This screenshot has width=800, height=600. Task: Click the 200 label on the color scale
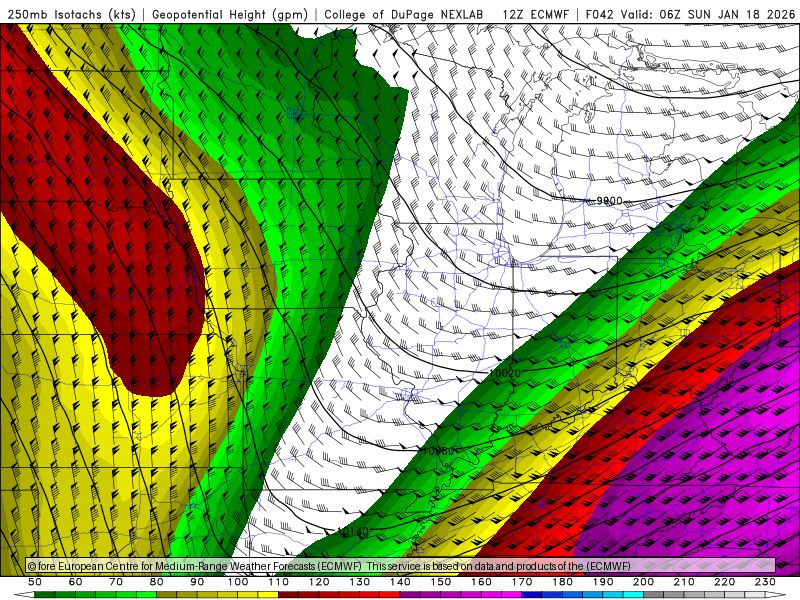tap(643, 582)
